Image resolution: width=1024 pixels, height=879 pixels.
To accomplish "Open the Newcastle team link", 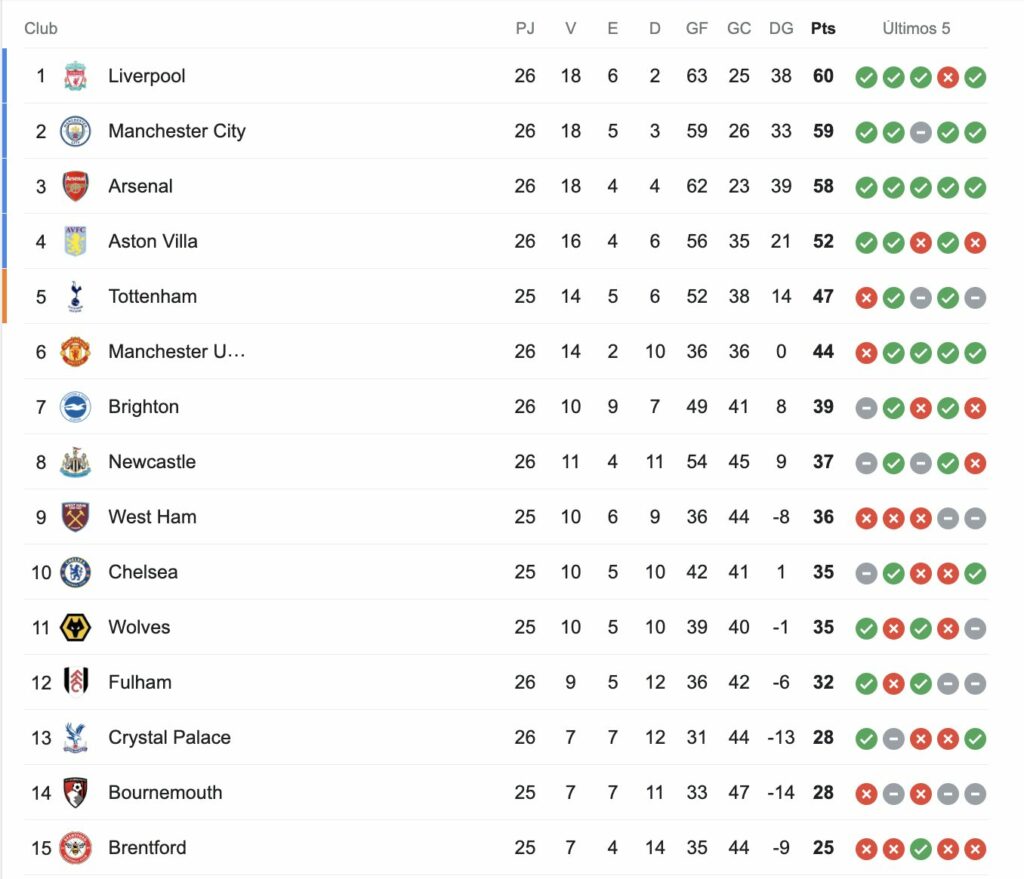I will [152, 462].
